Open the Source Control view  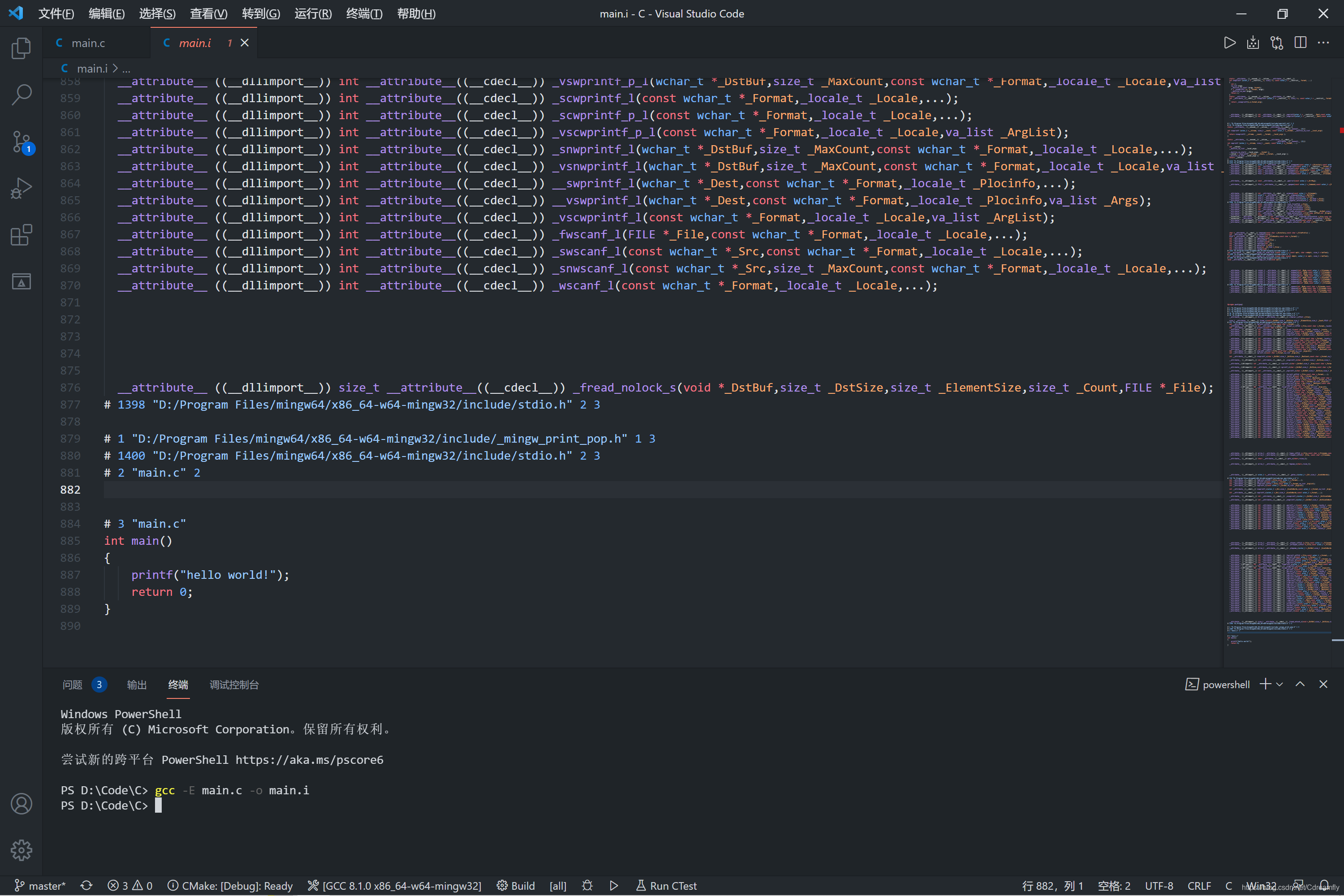[x=22, y=142]
